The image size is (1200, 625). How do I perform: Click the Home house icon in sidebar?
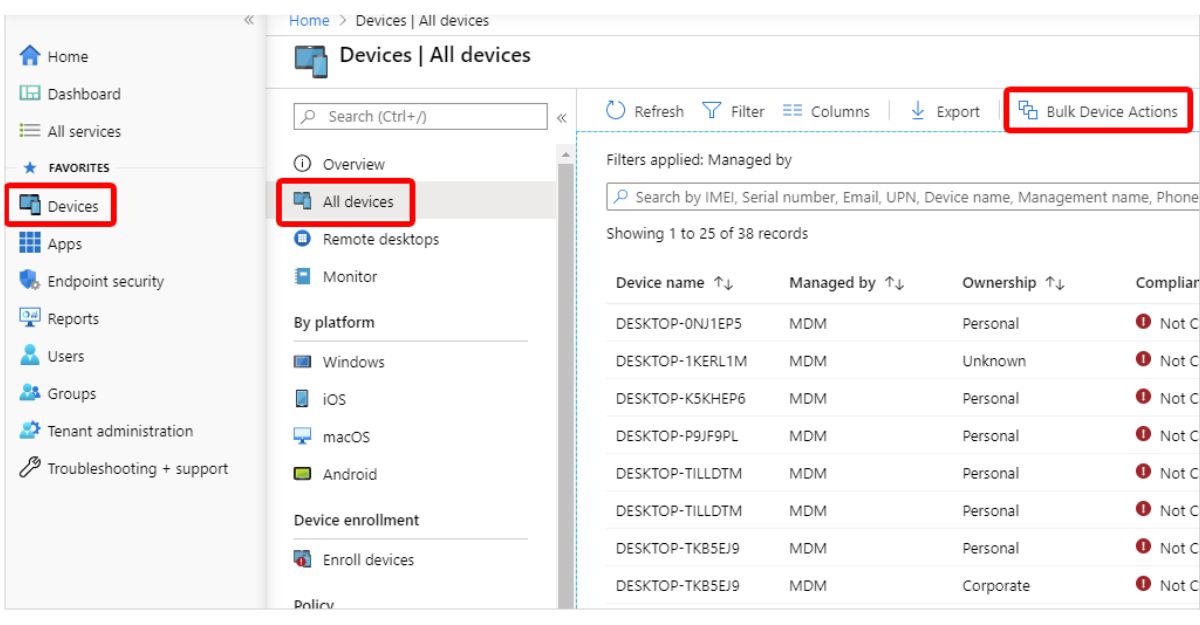tap(29, 57)
